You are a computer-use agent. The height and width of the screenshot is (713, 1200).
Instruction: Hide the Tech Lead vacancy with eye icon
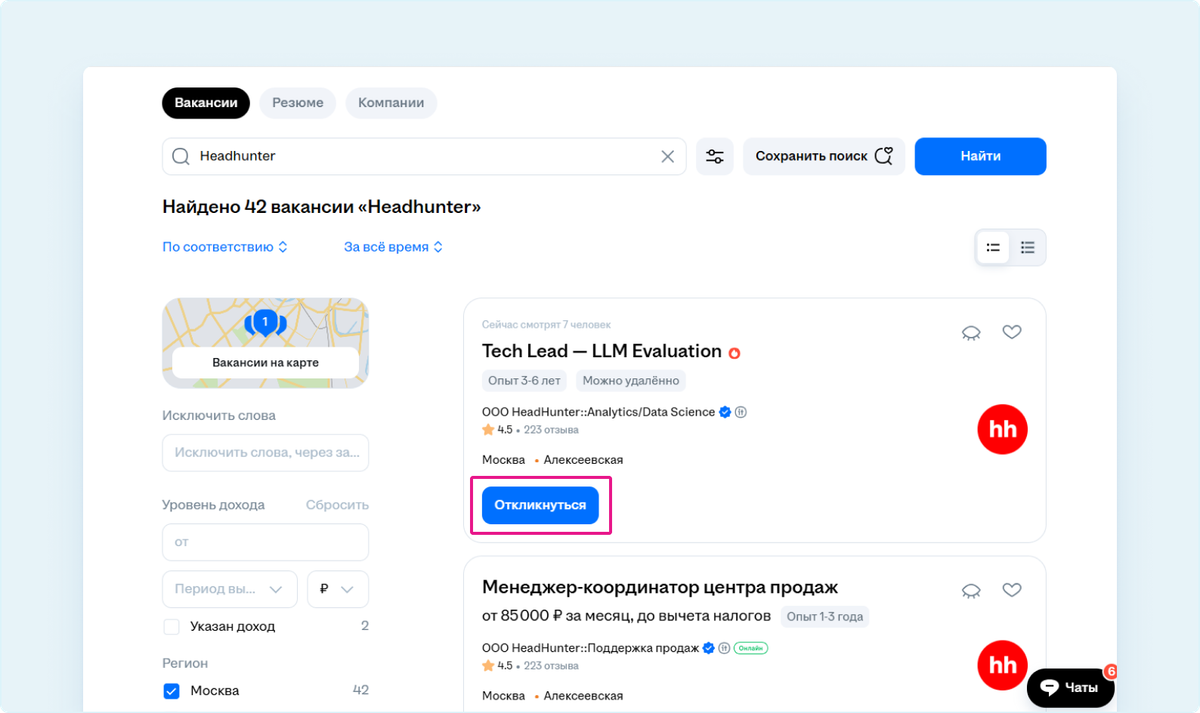pyautogui.click(x=971, y=332)
